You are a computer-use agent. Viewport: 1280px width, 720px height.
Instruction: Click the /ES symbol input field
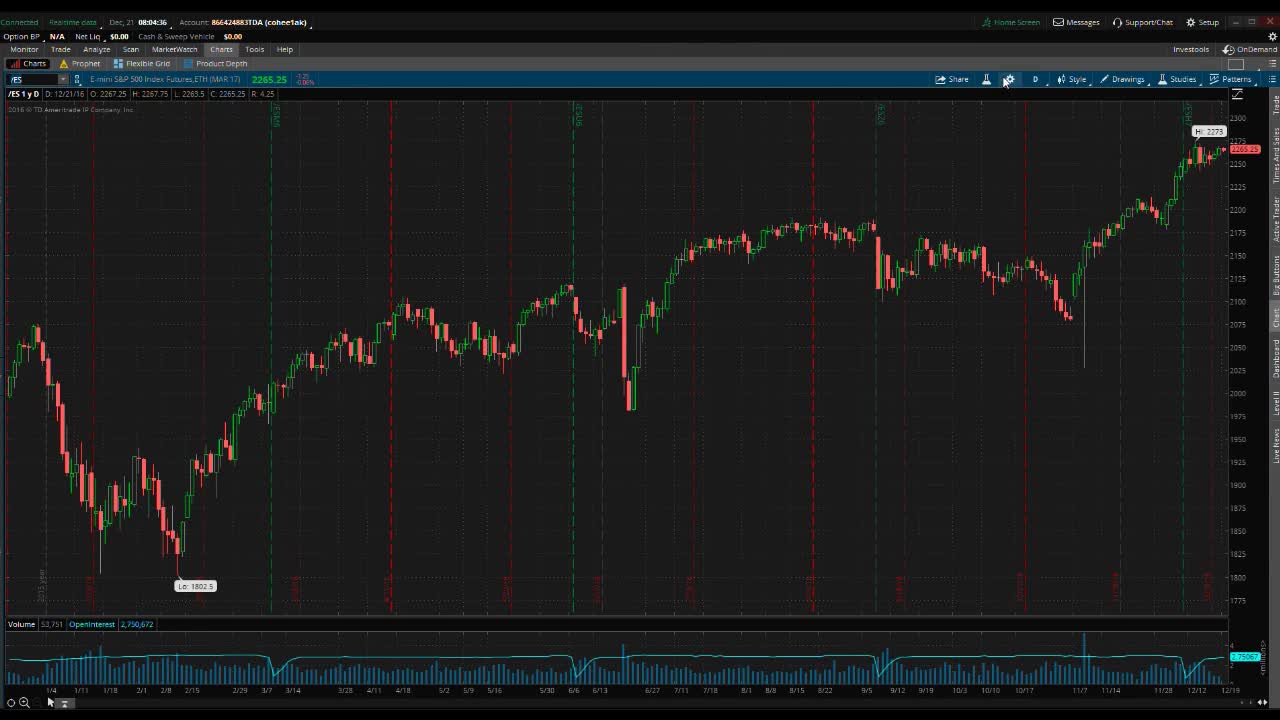point(32,79)
